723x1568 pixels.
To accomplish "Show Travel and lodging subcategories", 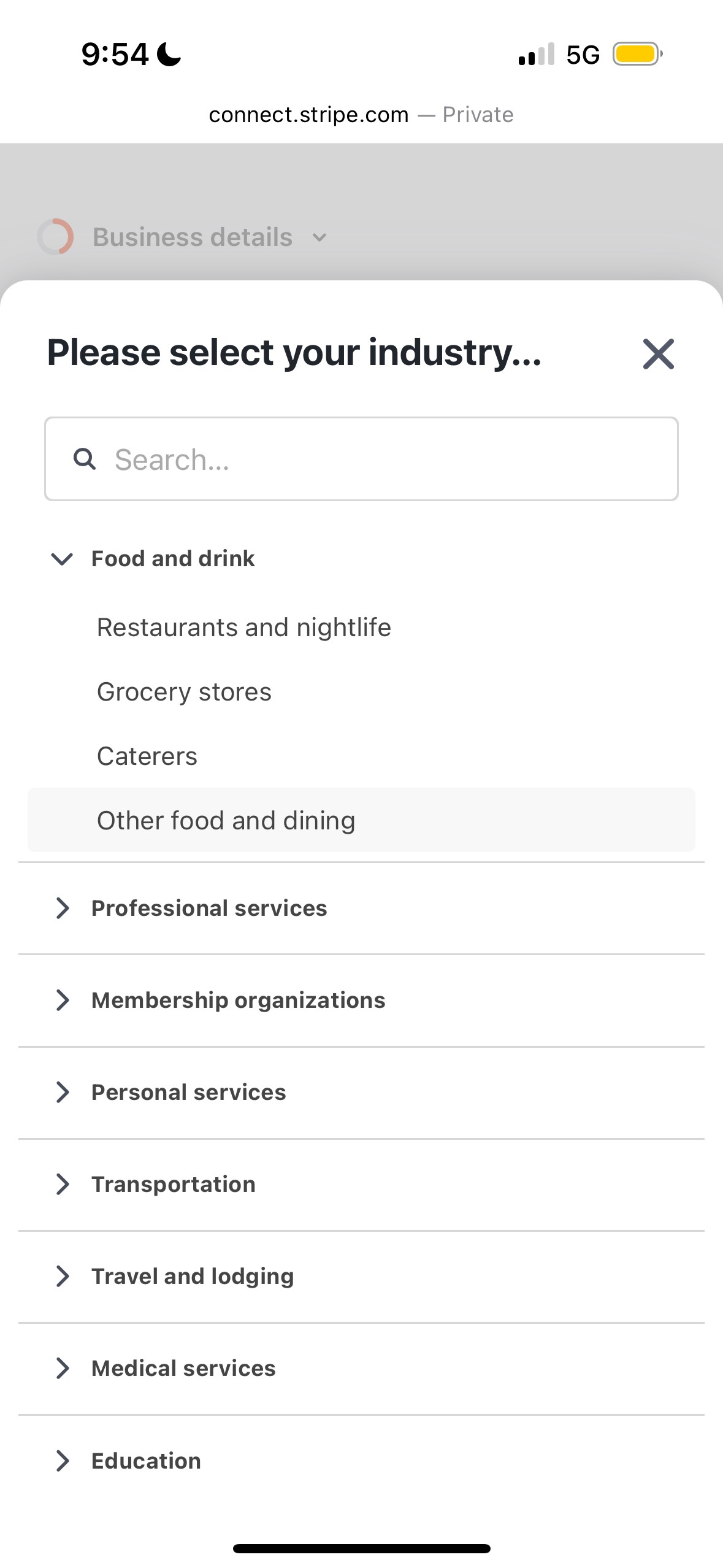I will [62, 1276].
